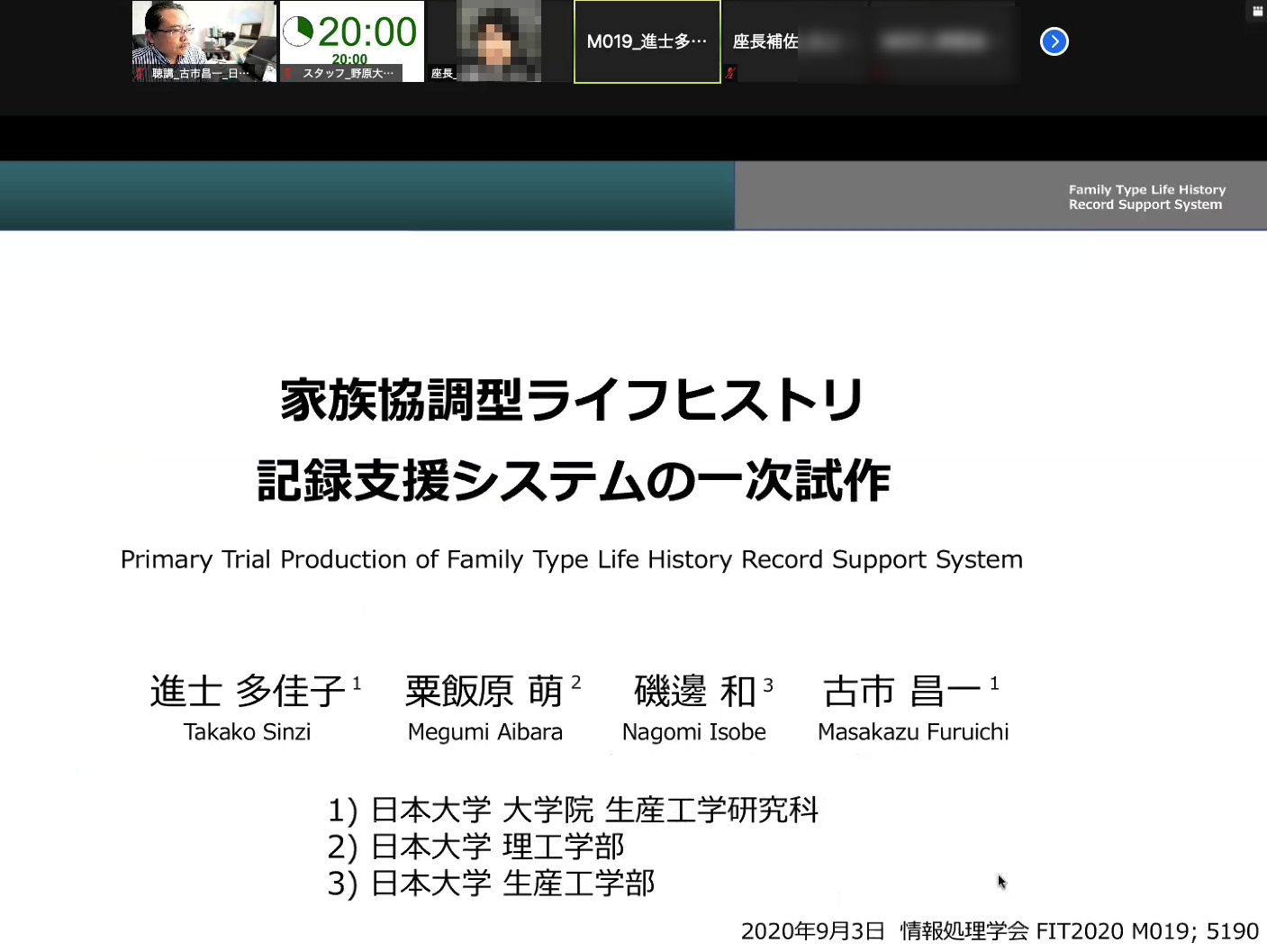
Task: Select the 聴講_古市昌一 participant video thumbnail
Action: 204,36
